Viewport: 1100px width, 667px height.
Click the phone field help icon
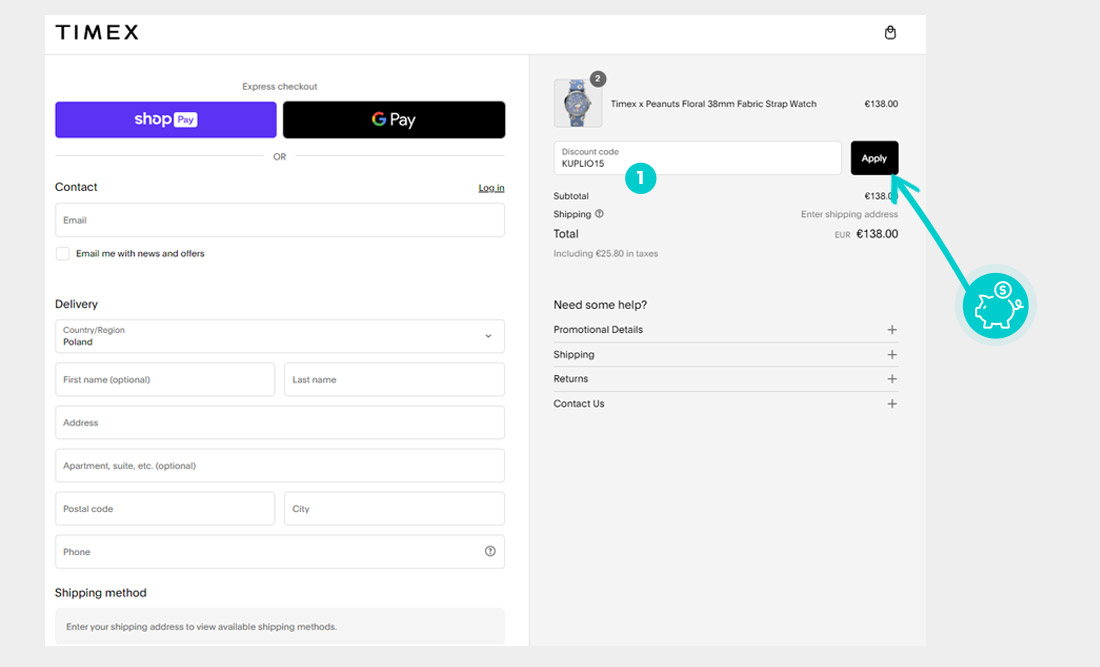(x=490, y=551)
